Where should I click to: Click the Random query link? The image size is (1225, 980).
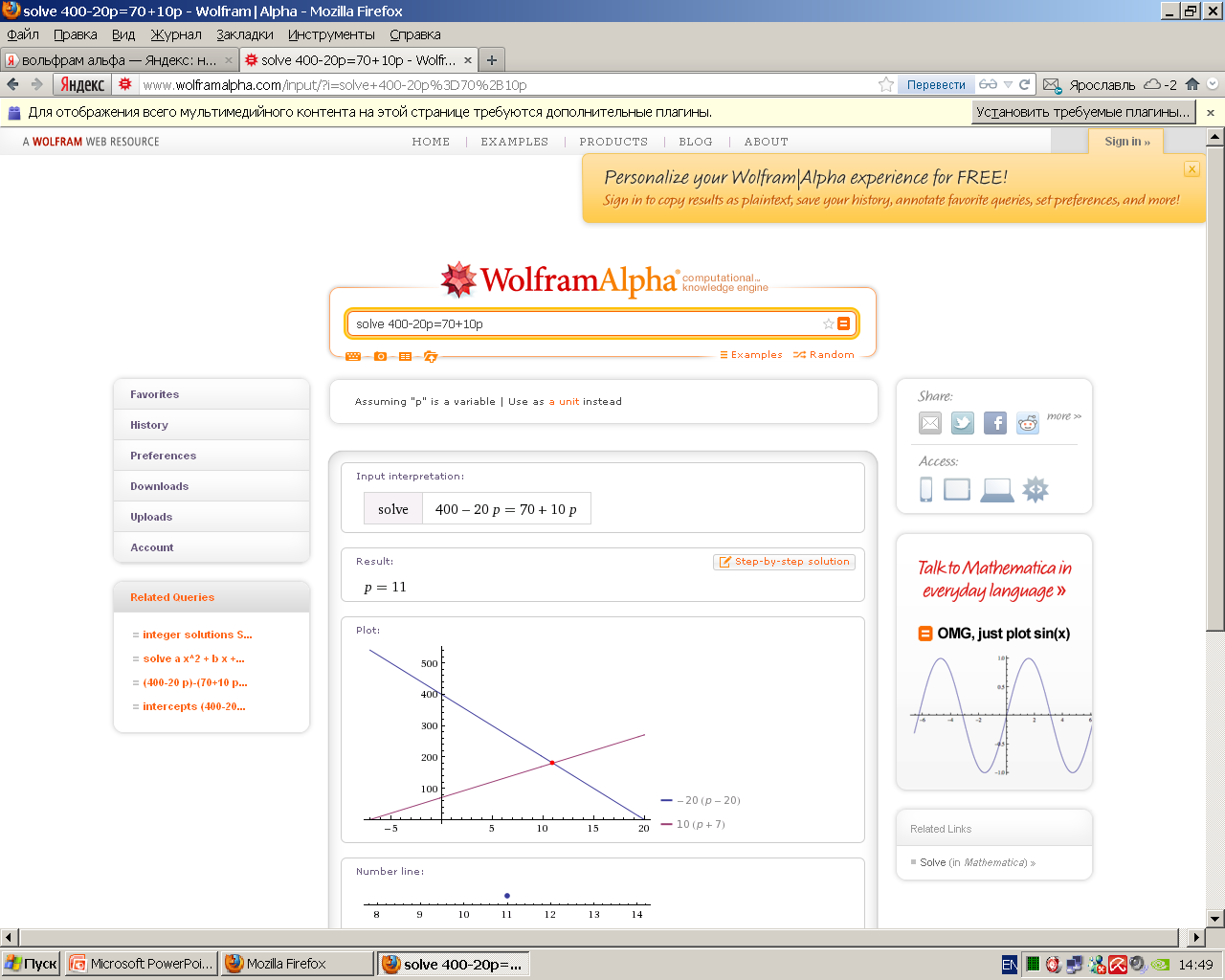[824, 355]
